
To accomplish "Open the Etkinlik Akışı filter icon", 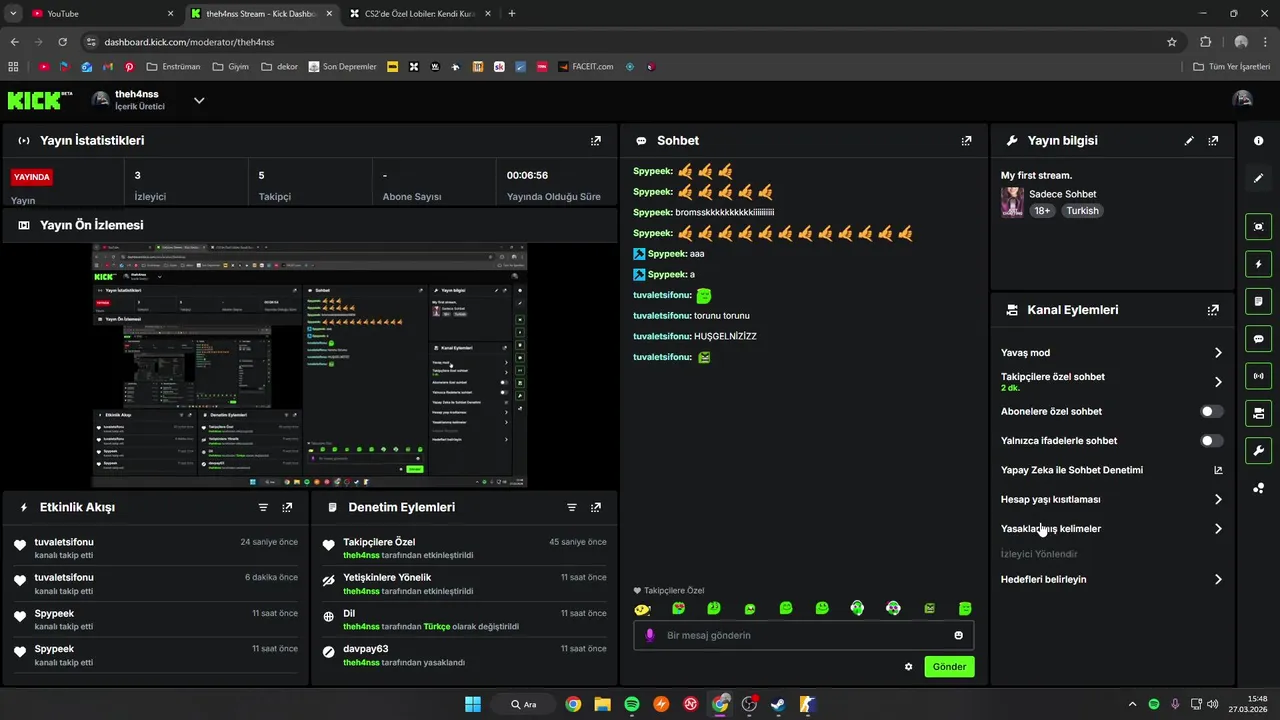I will (x=263, y=507).
